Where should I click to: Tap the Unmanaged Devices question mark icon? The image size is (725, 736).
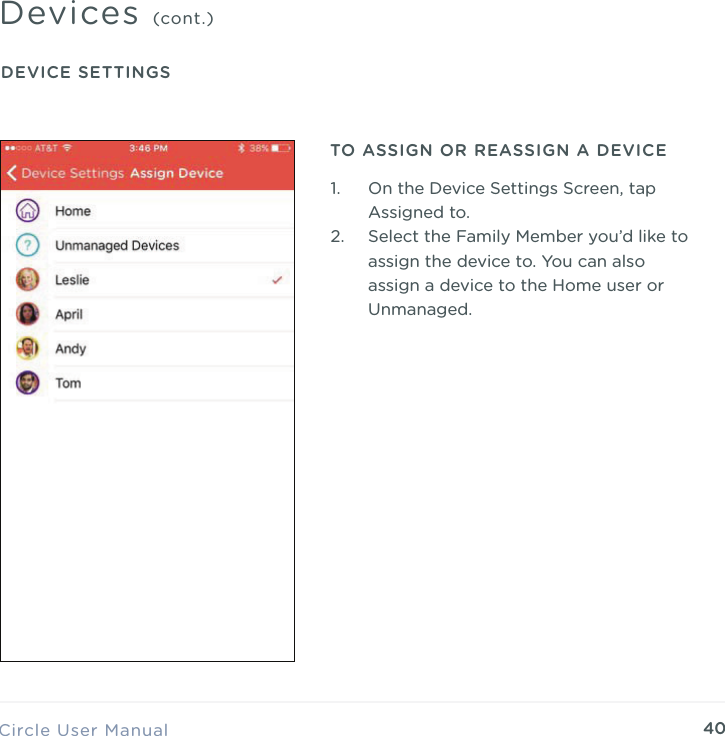point(28,245)
